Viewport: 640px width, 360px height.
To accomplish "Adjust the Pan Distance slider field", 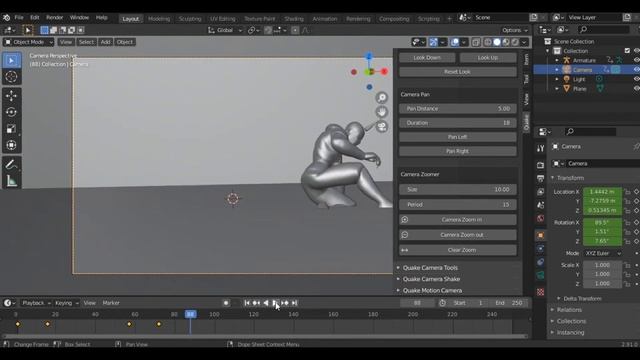I will pos(458,109).
